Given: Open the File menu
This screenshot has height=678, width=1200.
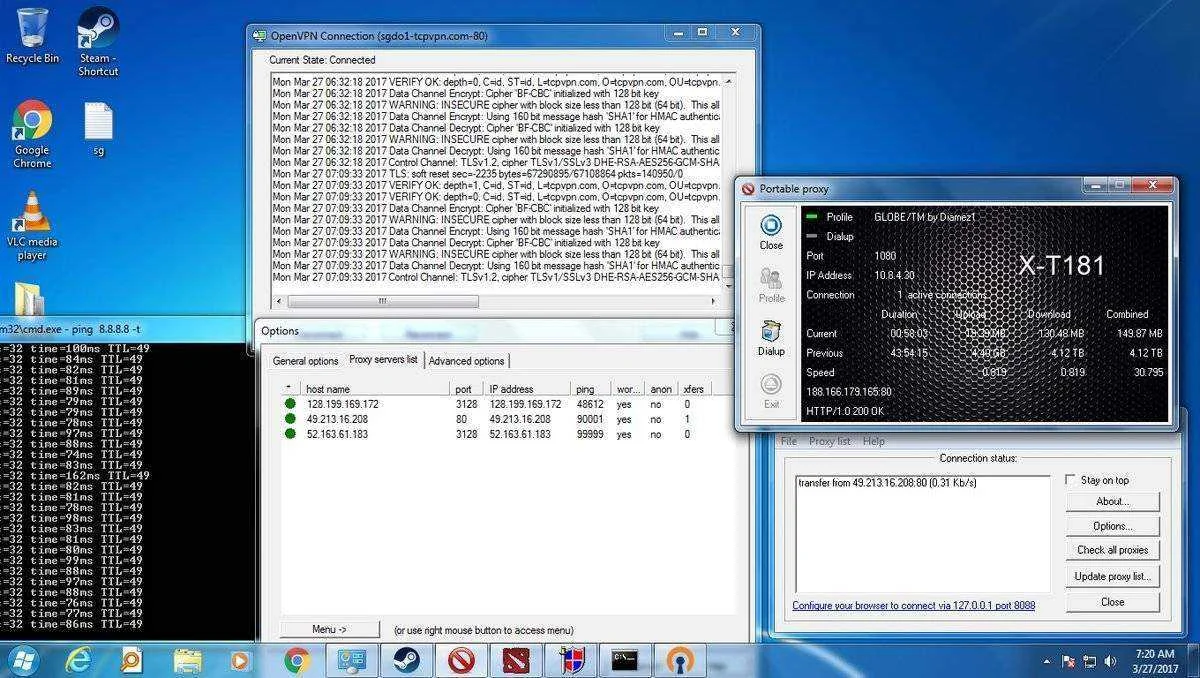Looking at the screenshot, I should [789, 441].
